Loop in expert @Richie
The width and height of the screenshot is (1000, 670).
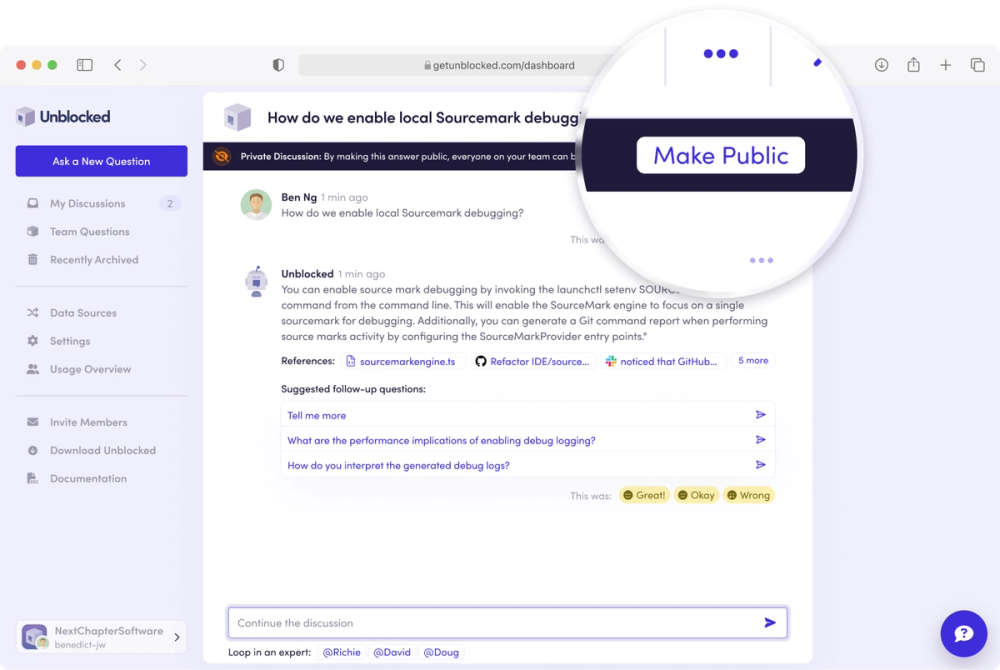pos(341,652)
